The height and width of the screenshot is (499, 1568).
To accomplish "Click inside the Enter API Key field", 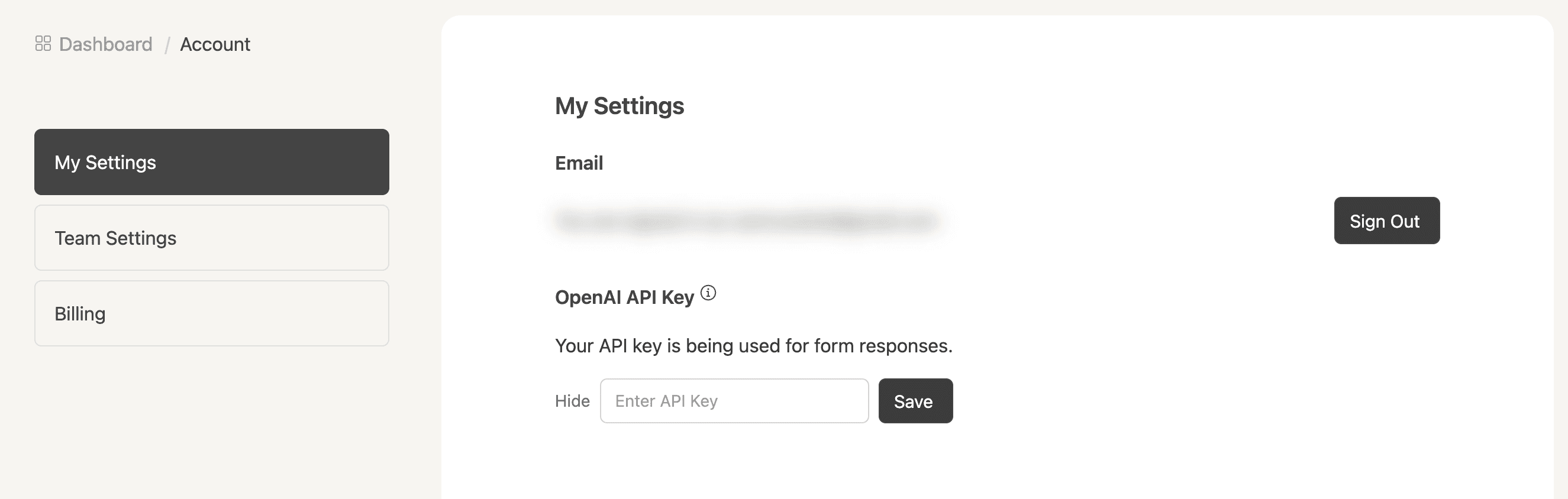I will point(734,400).
